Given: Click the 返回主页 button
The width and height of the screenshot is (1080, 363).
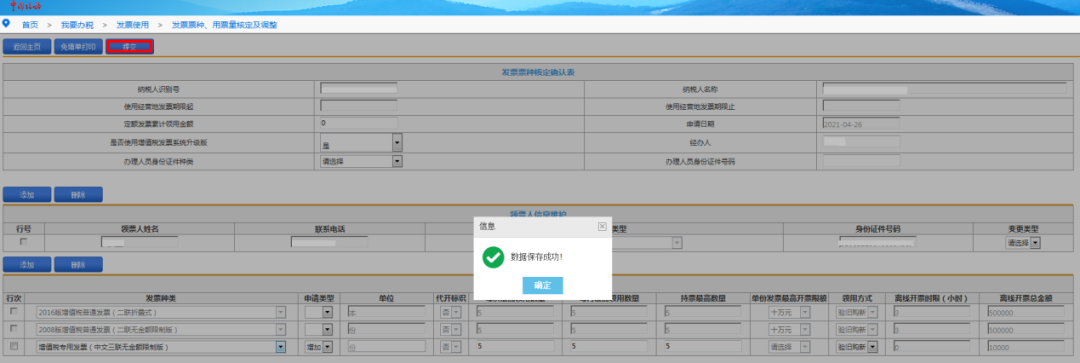Looking at the screenshot, I should coord(27,47).
